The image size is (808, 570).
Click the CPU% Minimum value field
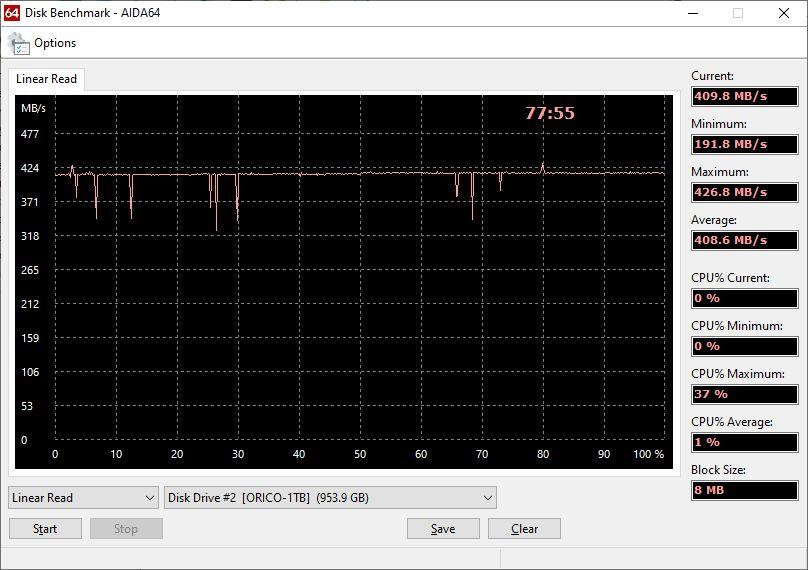(x=745, y=346)
